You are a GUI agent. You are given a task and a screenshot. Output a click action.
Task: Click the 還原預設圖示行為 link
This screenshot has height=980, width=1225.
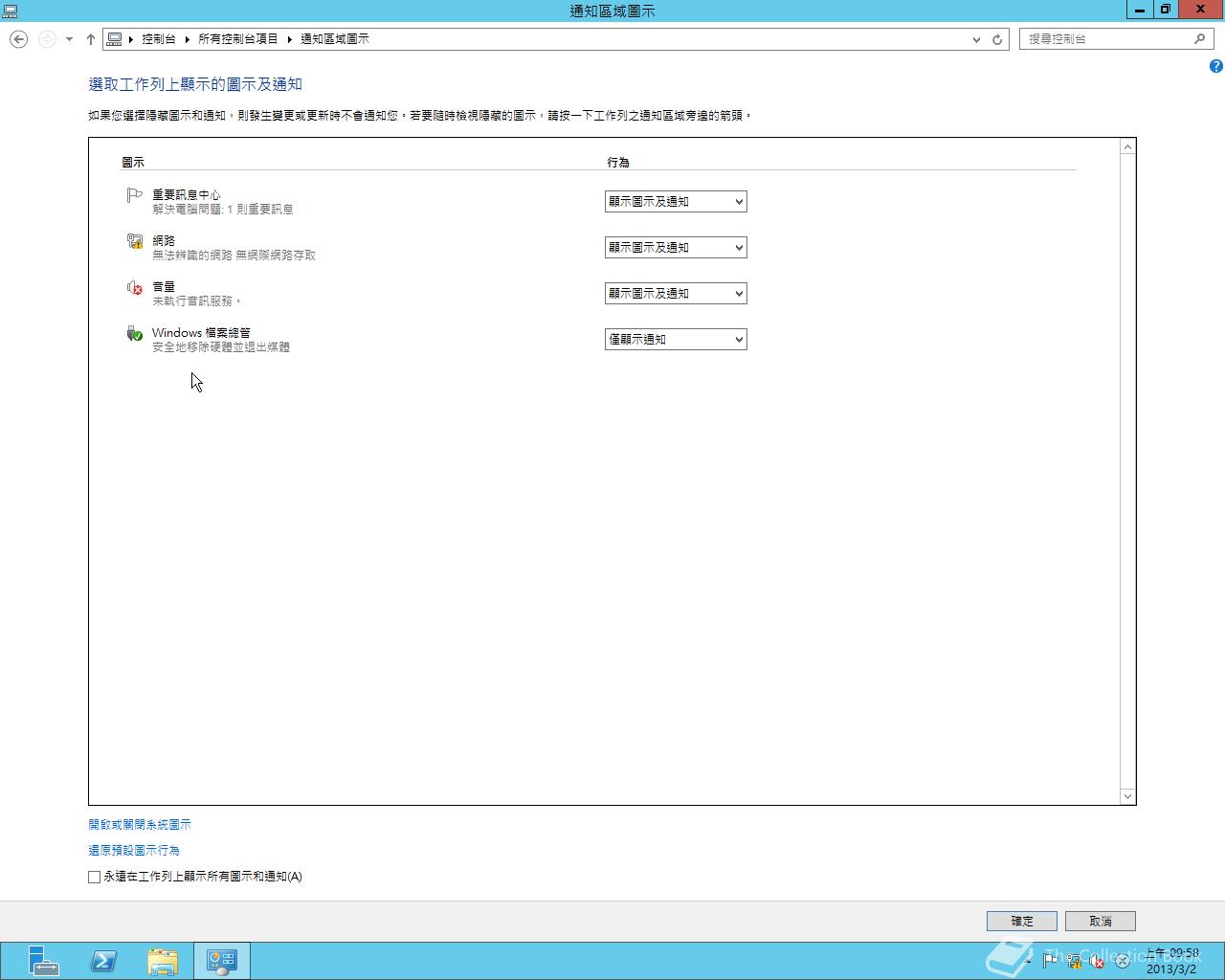[x=134, y=851]
